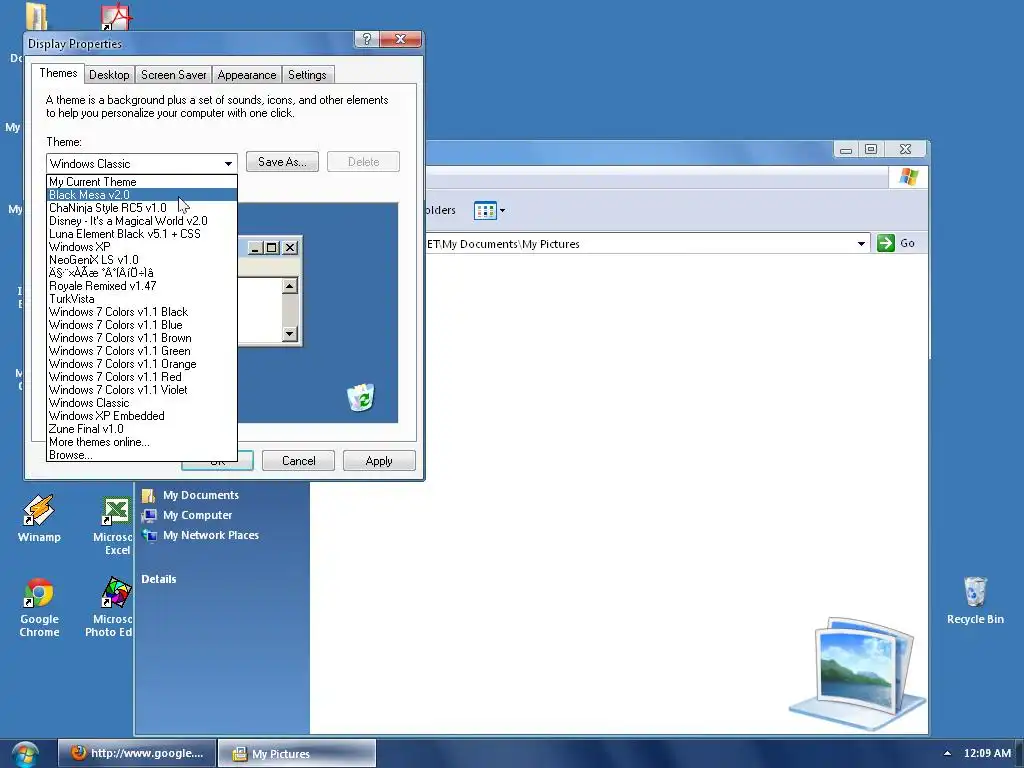Select Windows 7 Colors v1.1 Violet
This screenshot has height=768, width=1024.
pos(142,390)
